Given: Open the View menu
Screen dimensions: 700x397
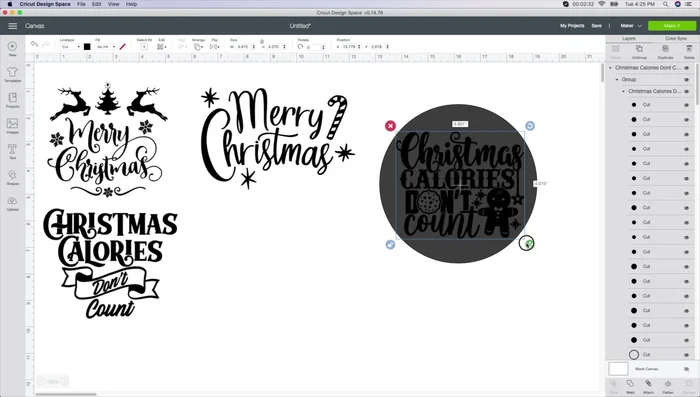Looking at the screenshot, I should pos(113,4).
